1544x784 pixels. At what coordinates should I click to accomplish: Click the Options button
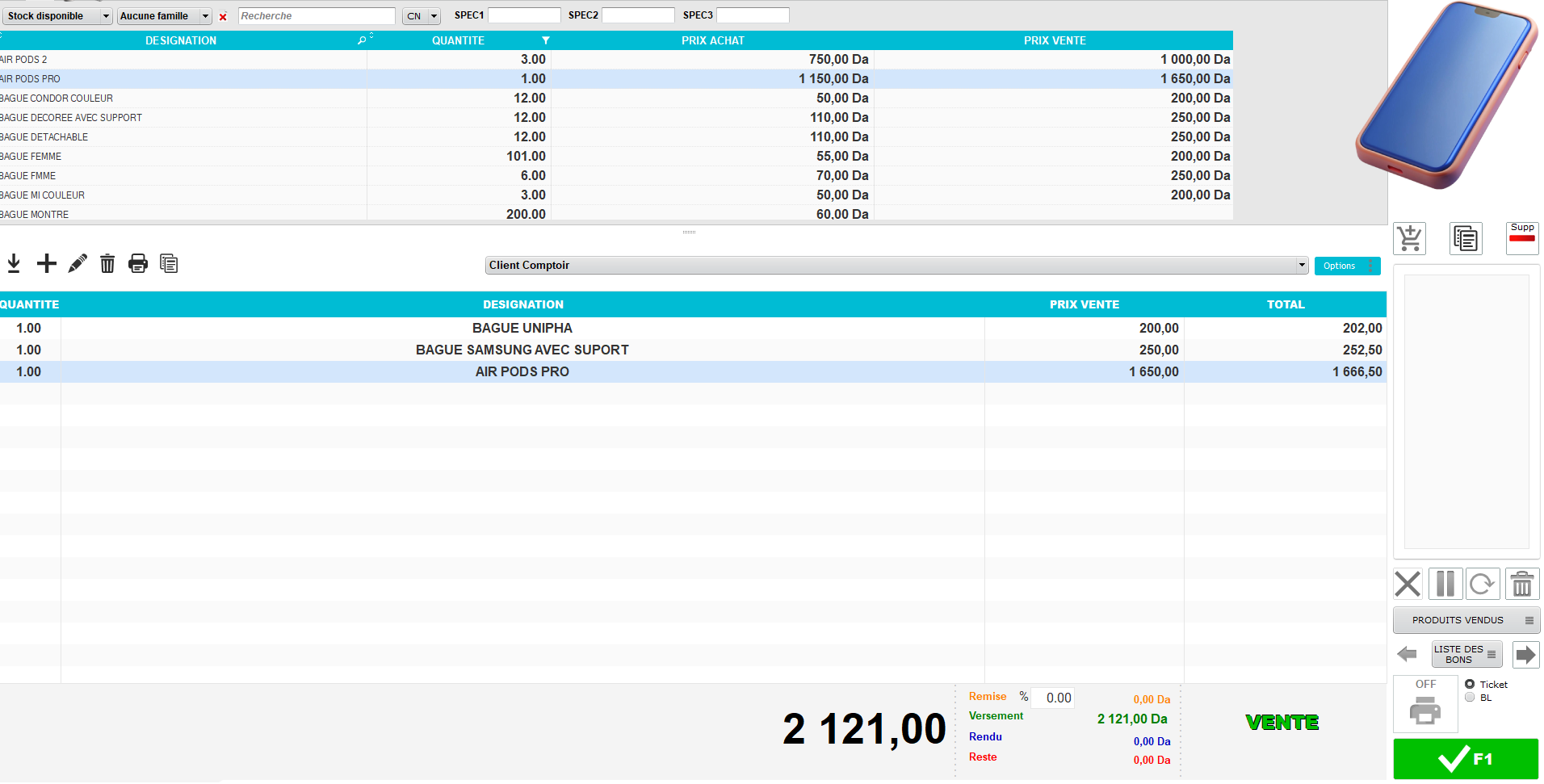pos(1346,266)
